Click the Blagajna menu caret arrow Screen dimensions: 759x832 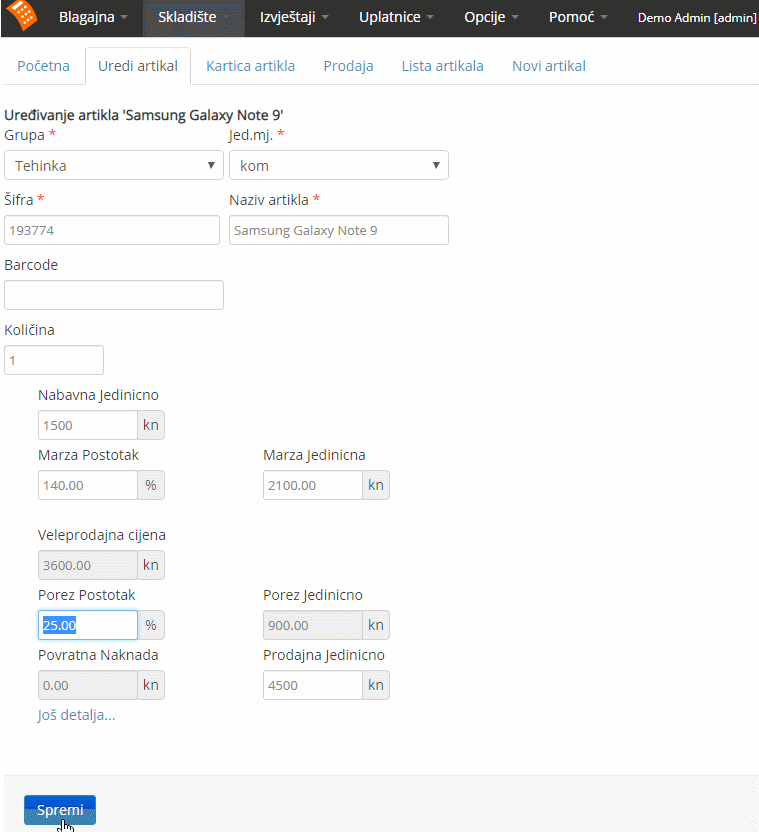pos(124,18)
